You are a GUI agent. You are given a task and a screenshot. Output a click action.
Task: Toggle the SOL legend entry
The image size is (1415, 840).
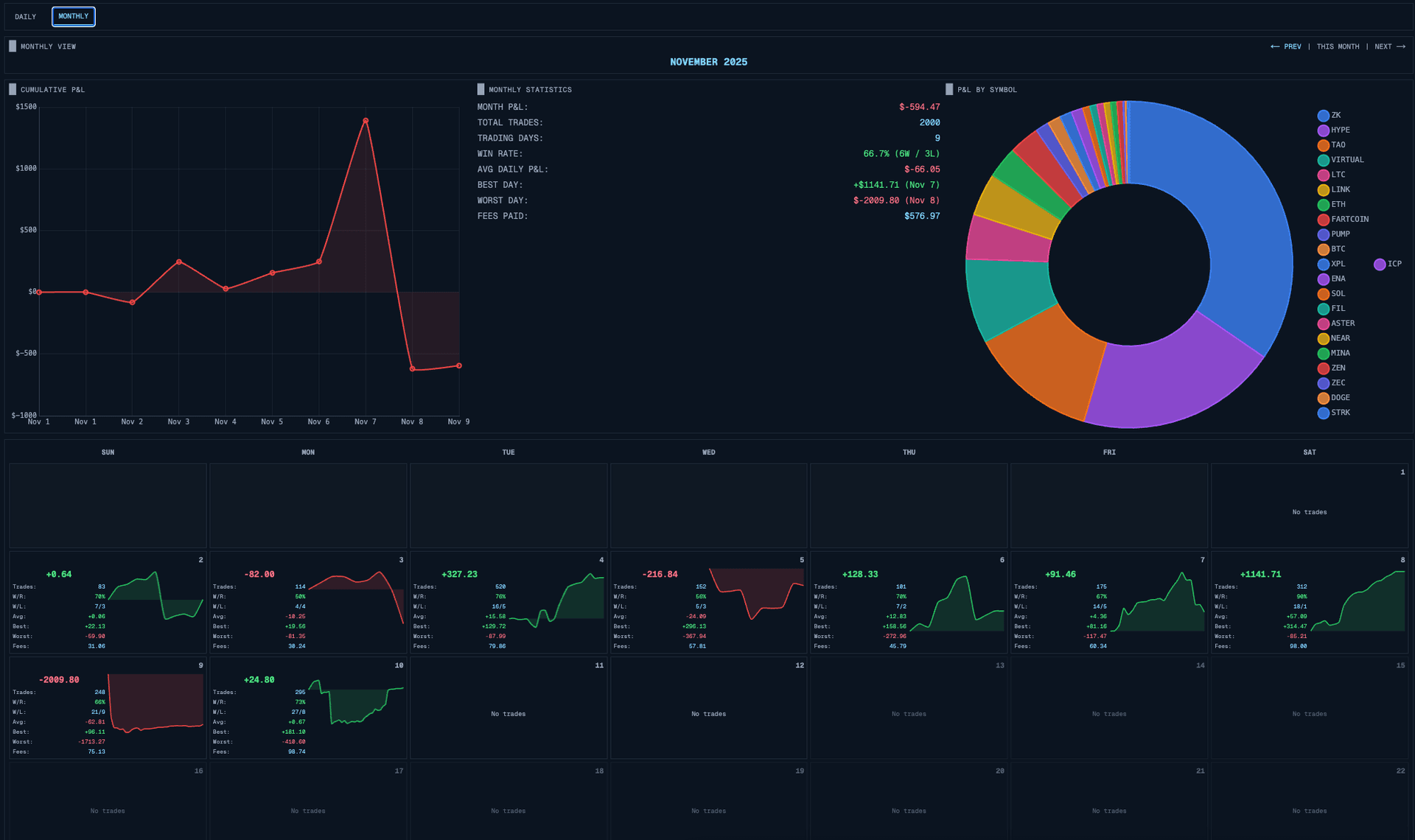pyautogui.click(x=1323, y=294)
